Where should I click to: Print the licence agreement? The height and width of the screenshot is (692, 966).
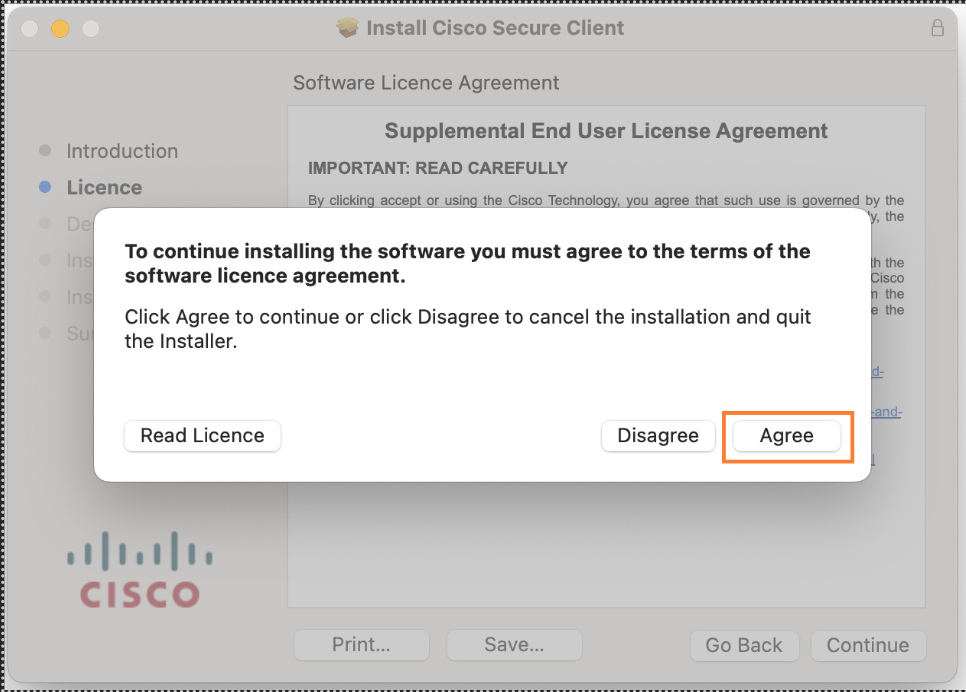(361, 645)
